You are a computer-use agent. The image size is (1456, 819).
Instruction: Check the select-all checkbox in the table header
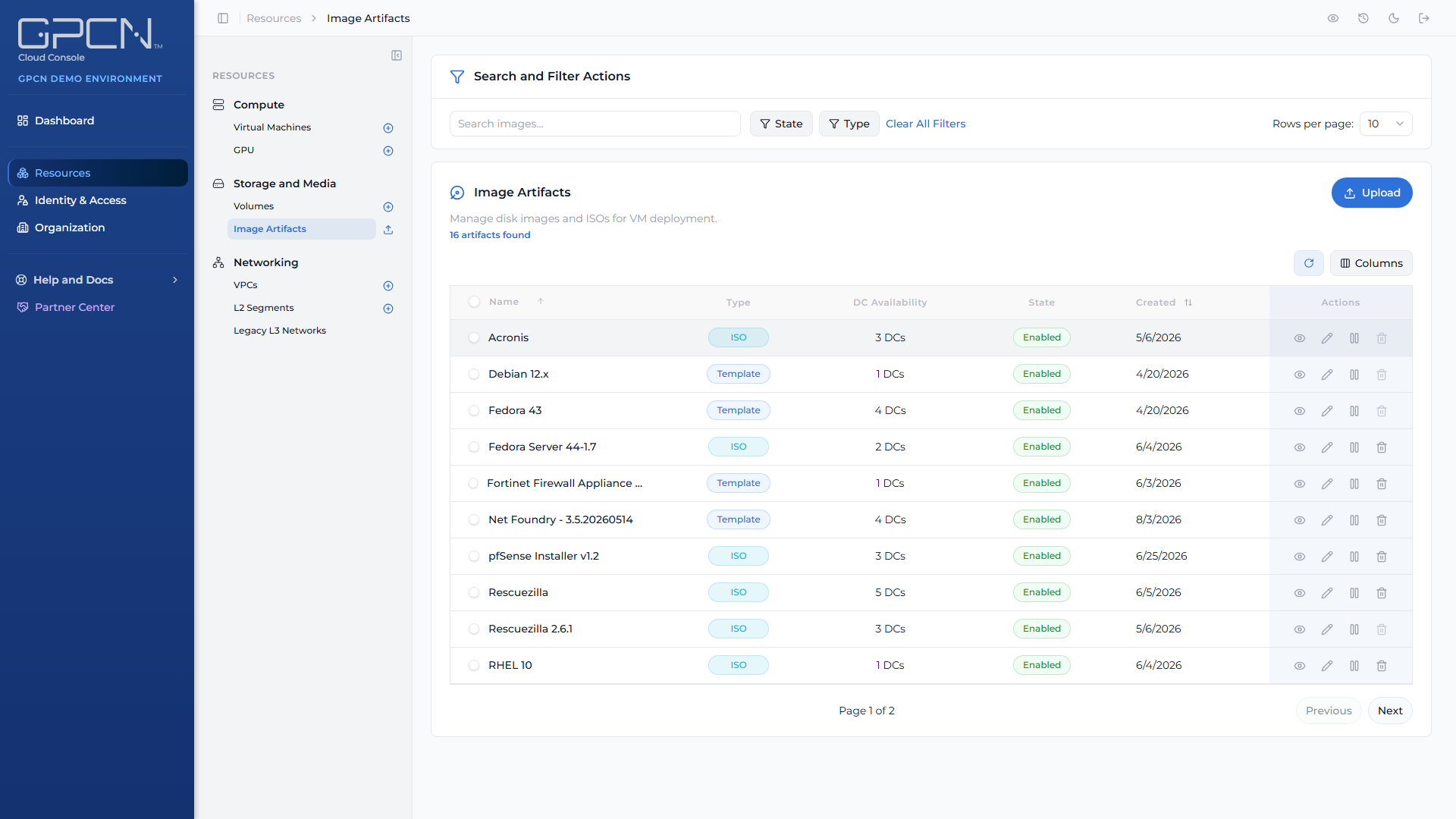474,302
